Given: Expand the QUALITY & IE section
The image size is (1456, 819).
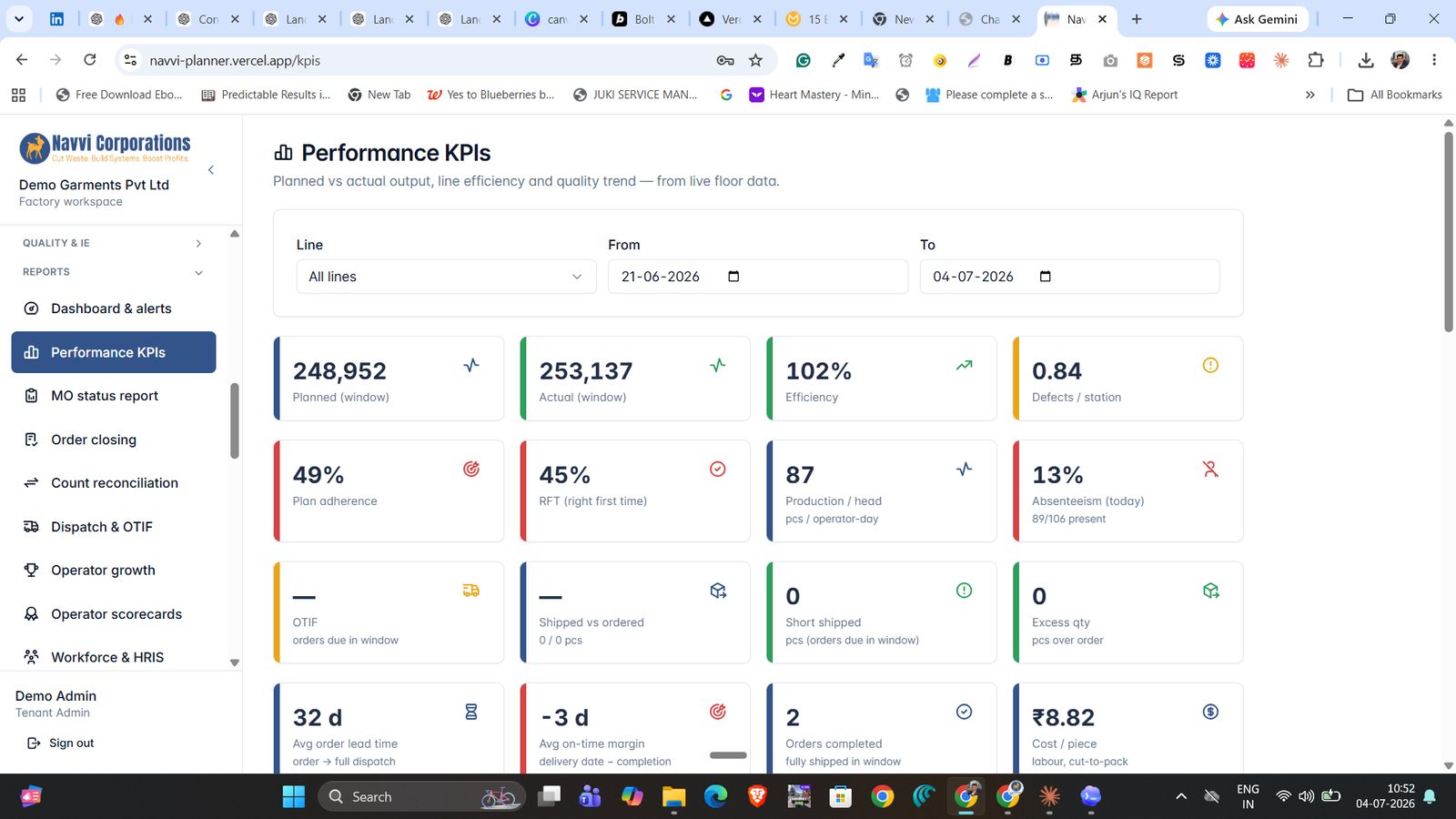Looking at the screenshot, I should (113, 243).
